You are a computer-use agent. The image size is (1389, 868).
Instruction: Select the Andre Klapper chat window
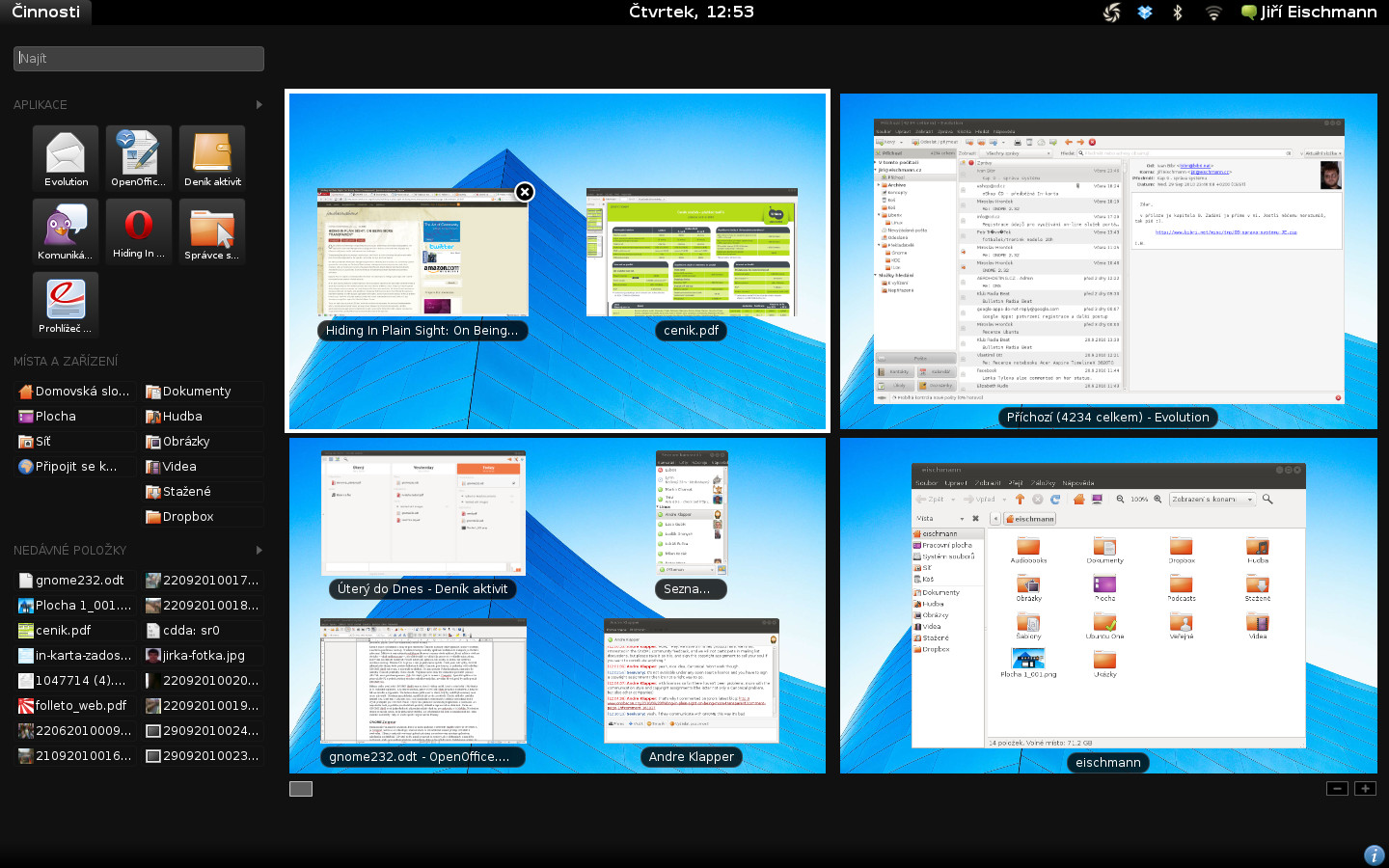[x=692, y=681]
